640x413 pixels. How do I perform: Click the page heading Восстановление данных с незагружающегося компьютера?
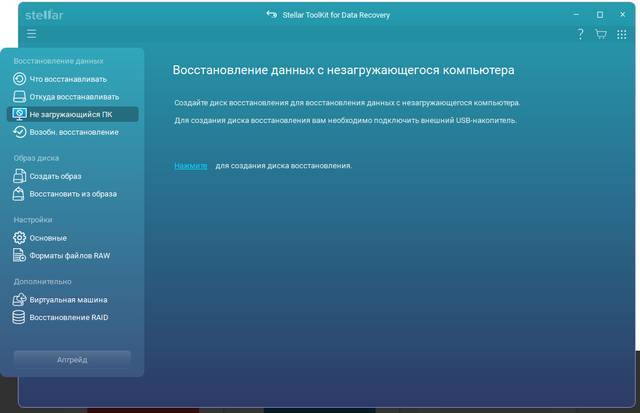(343, 70)
